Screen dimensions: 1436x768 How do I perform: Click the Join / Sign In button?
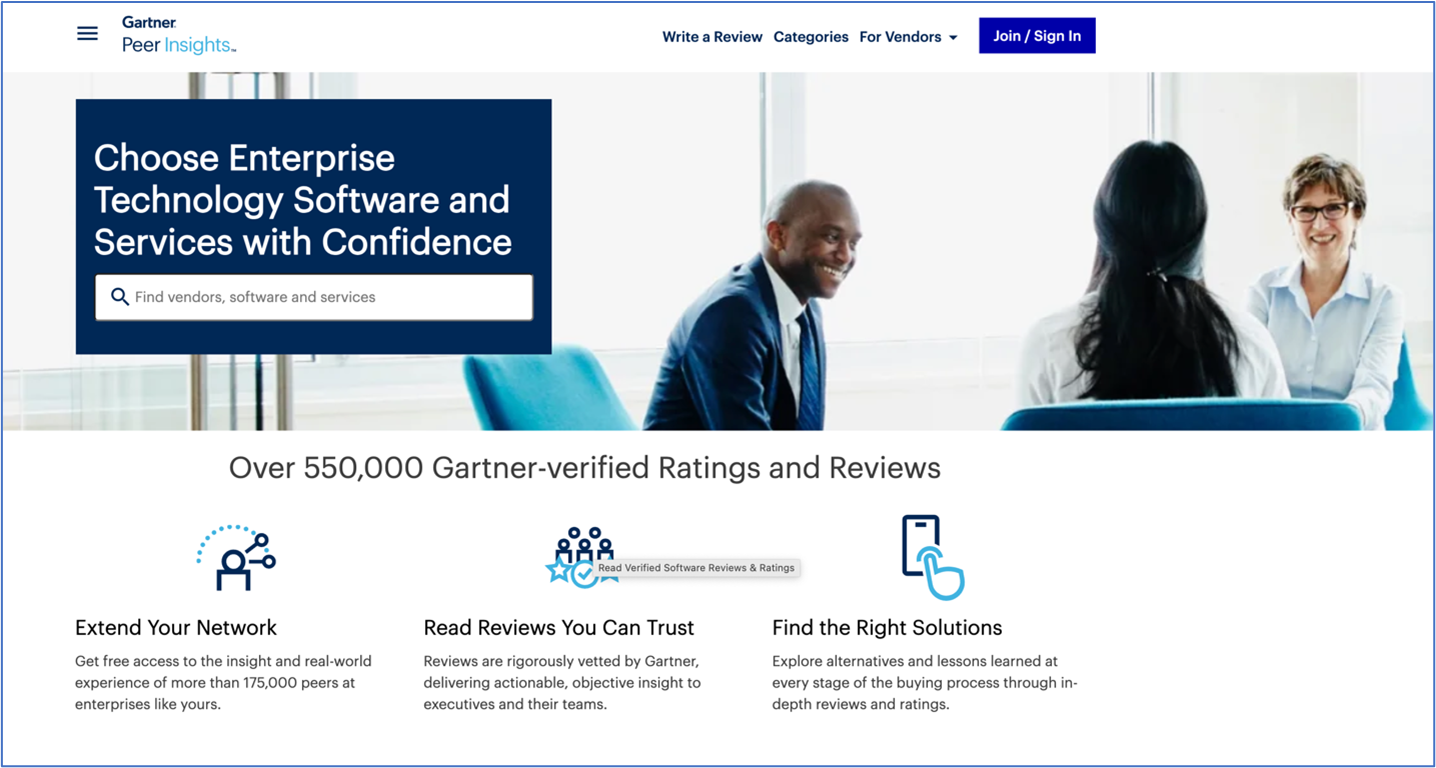coord(1037,35)
